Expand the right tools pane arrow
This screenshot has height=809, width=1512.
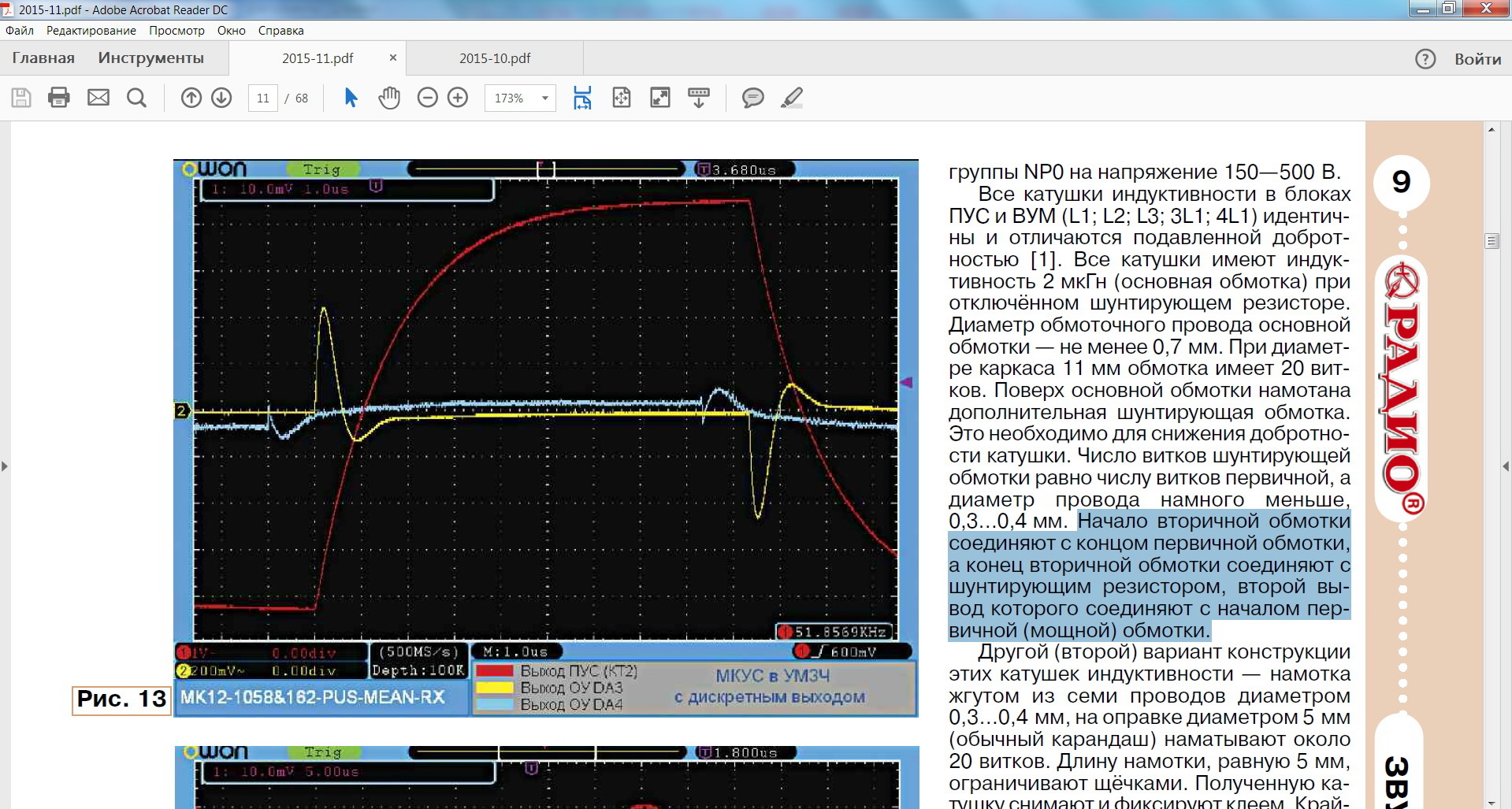1506,466
